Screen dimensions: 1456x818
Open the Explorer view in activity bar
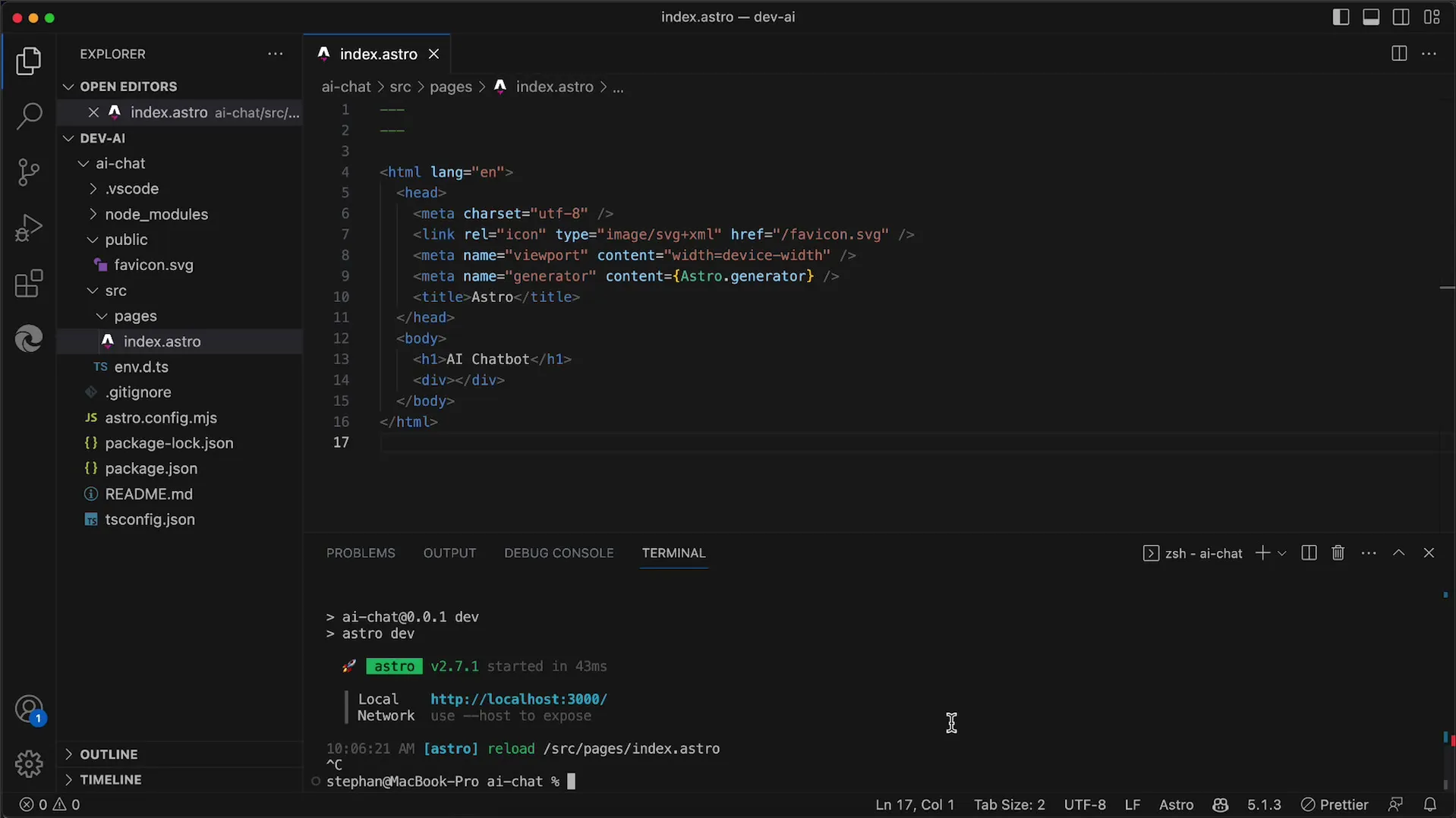pyautogui.click(x=28, y=61)
